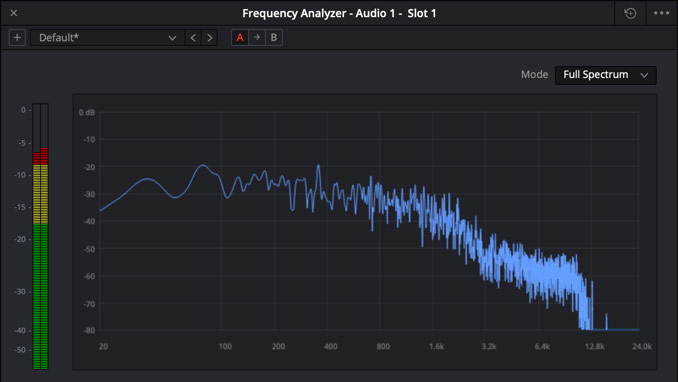Image resolution: width=678 pixels, height=382 pixels.
Task: Click the -15 meter scale label
Action: coord(20,207)
